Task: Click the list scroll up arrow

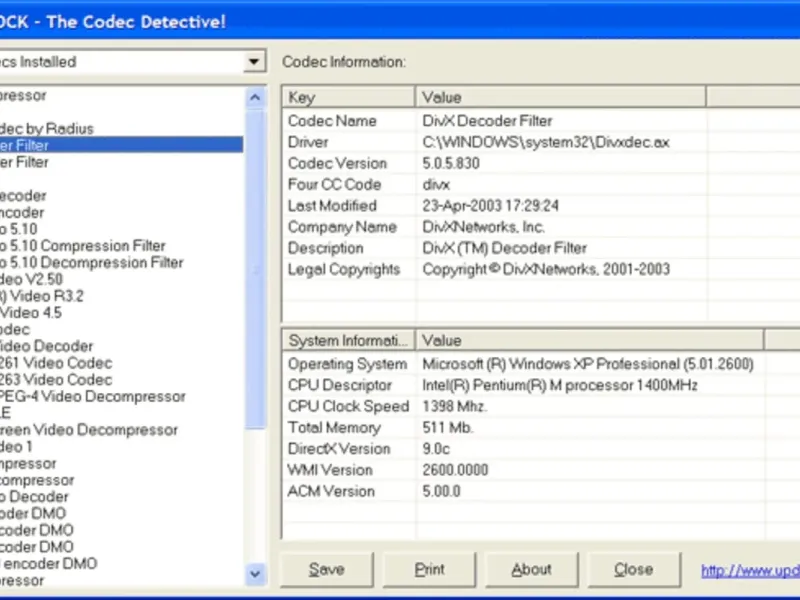Action: [x=255, y=97]
